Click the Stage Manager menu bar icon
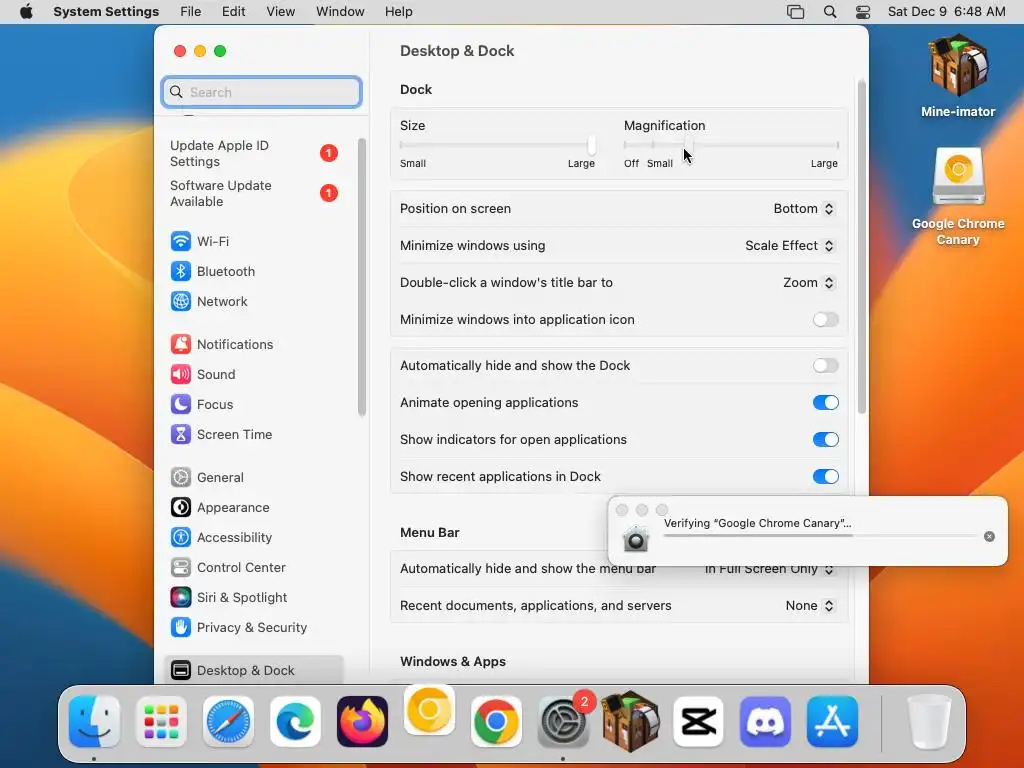1024x768 pixels. [795, 12]
